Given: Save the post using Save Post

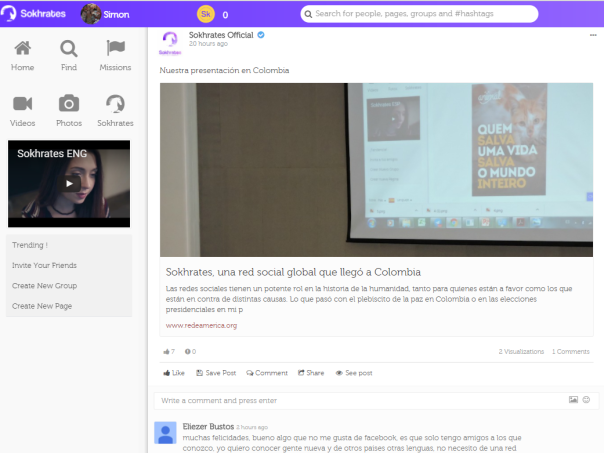Looking at the screenshot, I should point(215,373).
